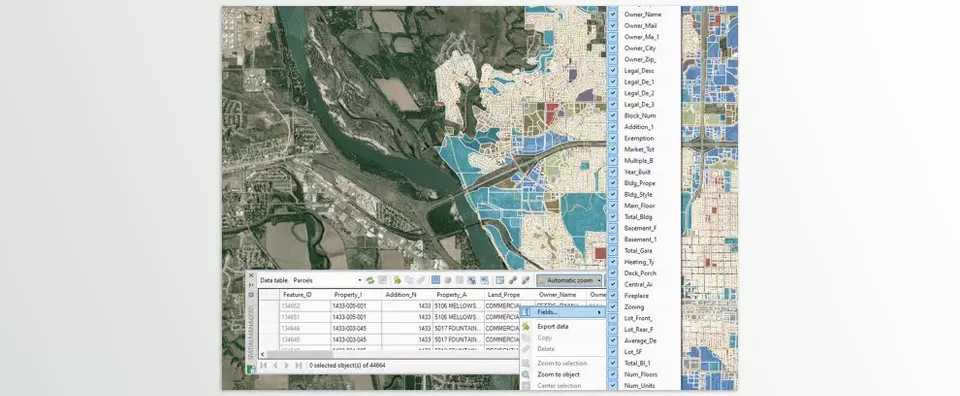This screenshot has height=396, width=960.
Task: Toggle the Lot_SF field checkbox
Action: 613,352
